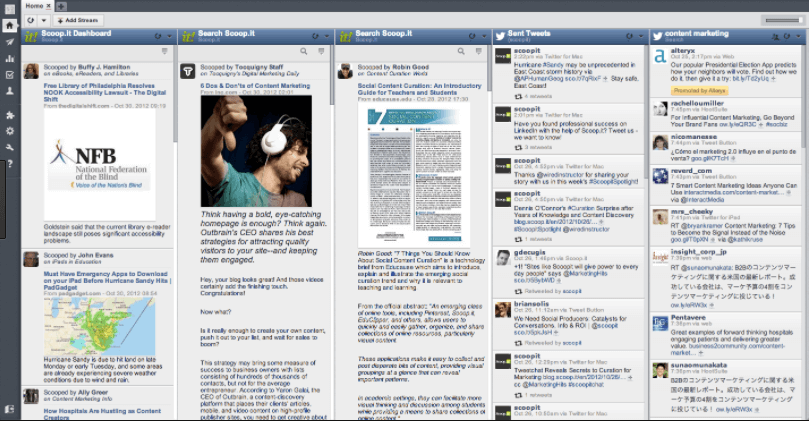Click filter icon in second Search Scoop.it stream
This screenshot has width=809, height=421.
pos(479,51)
